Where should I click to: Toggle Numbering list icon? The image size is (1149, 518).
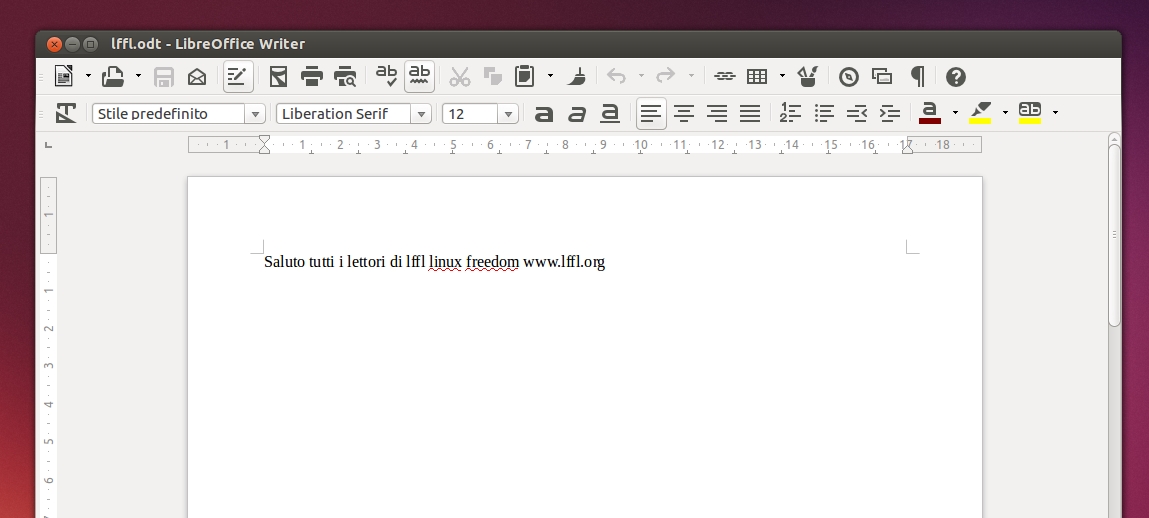pos(790,113)
